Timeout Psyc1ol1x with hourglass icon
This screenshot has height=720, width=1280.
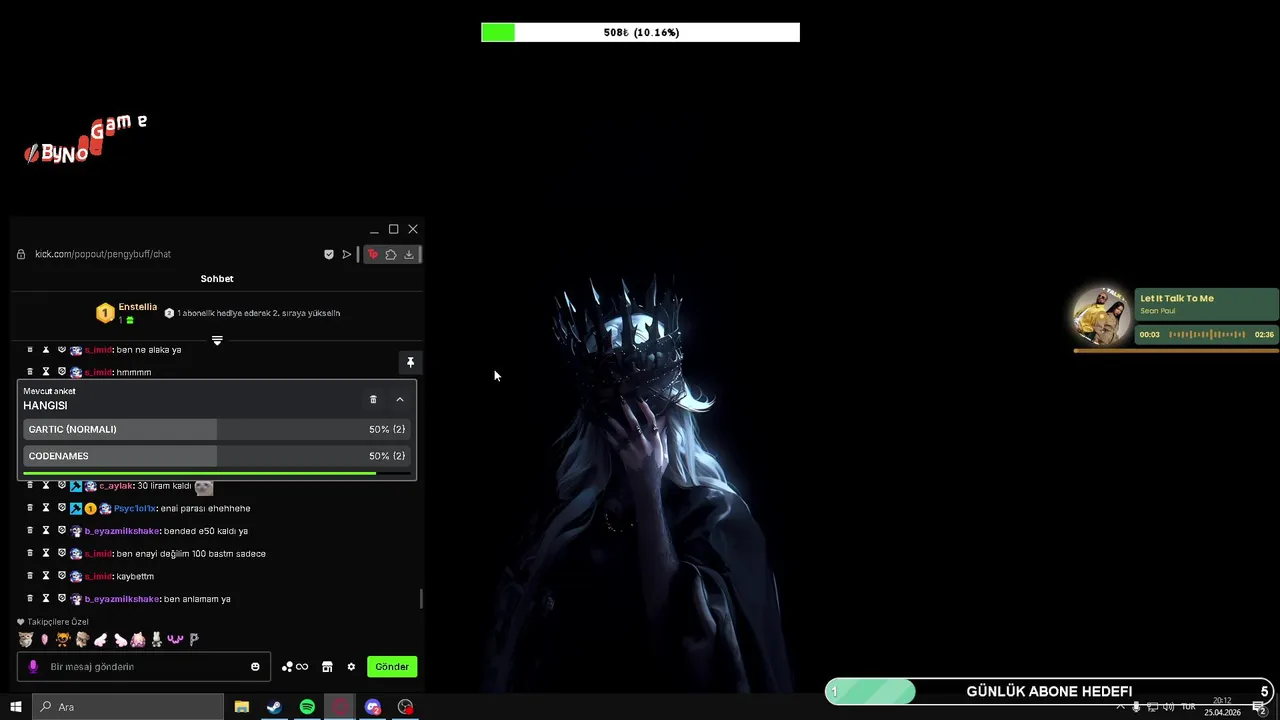pyautogui.click(x=46, y=508)
